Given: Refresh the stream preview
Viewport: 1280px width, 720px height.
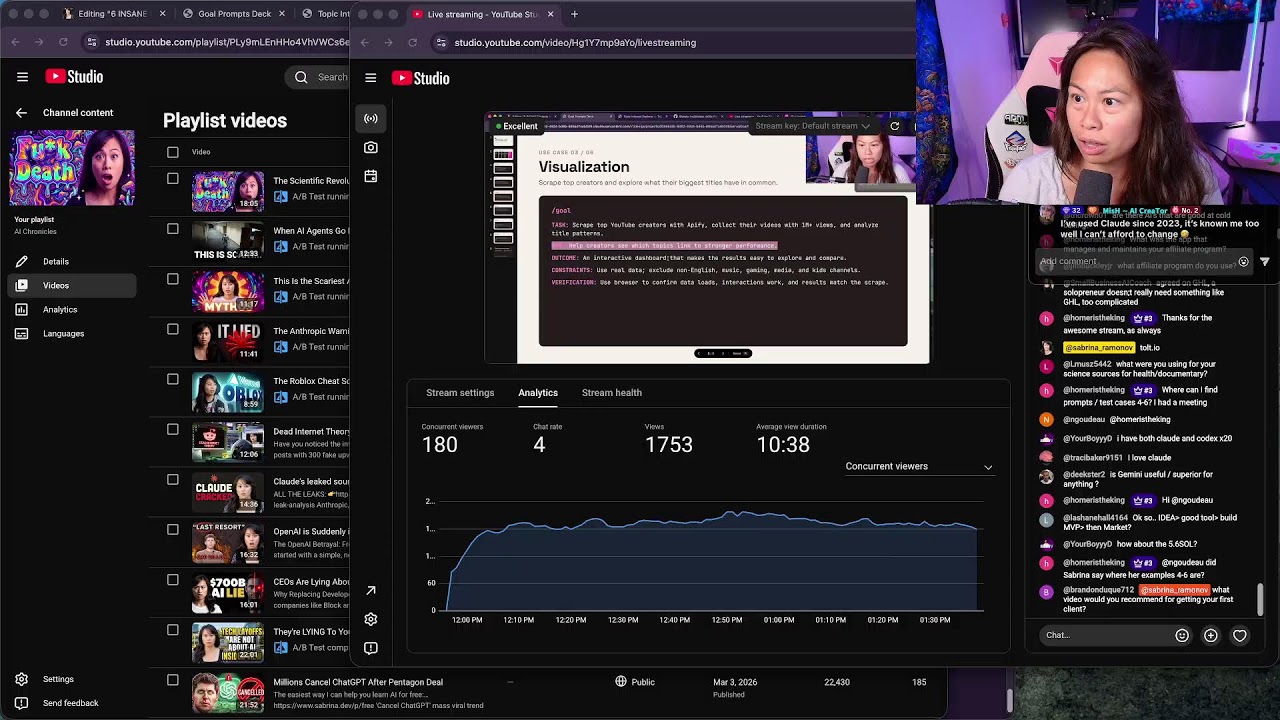Looking at the screenshot, I should point(894,126).
